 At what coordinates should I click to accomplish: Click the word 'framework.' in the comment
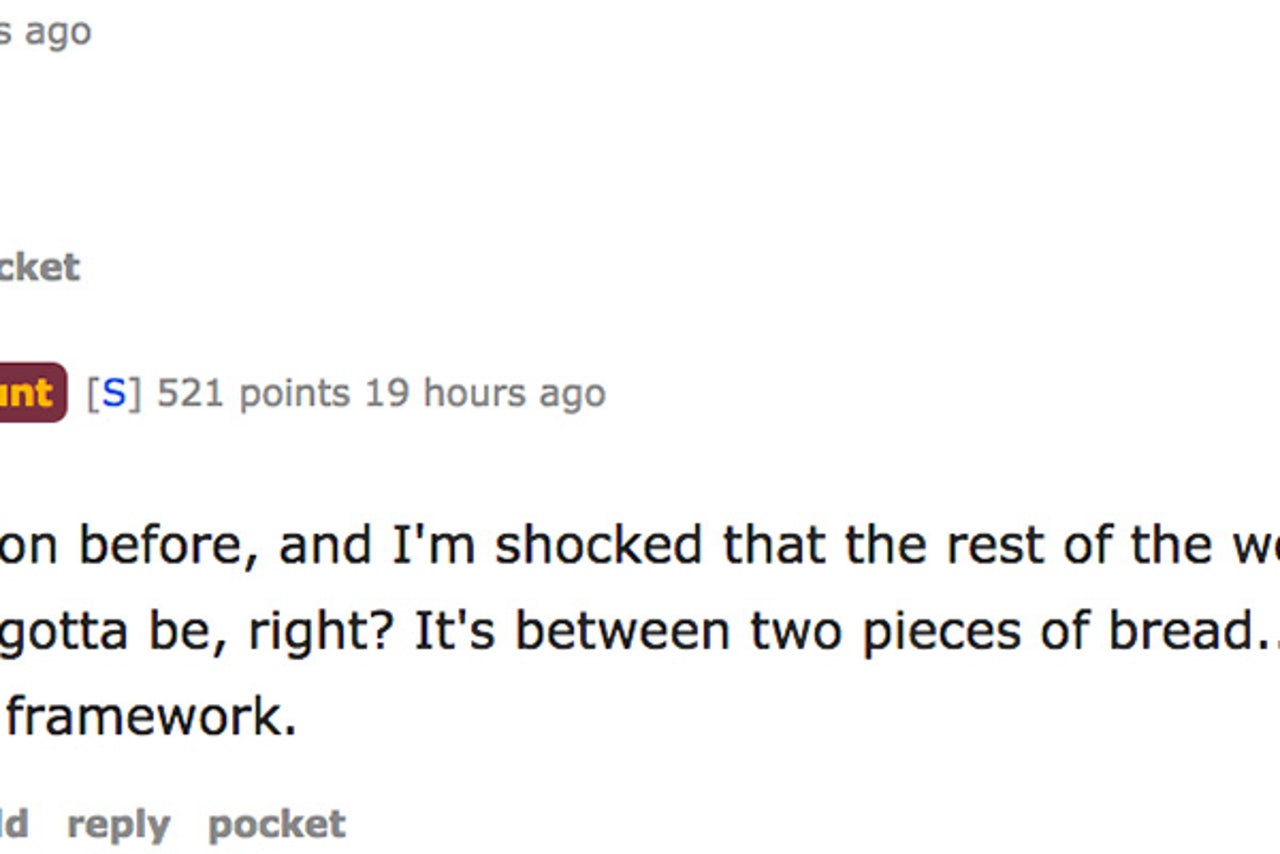click(152, 716)
